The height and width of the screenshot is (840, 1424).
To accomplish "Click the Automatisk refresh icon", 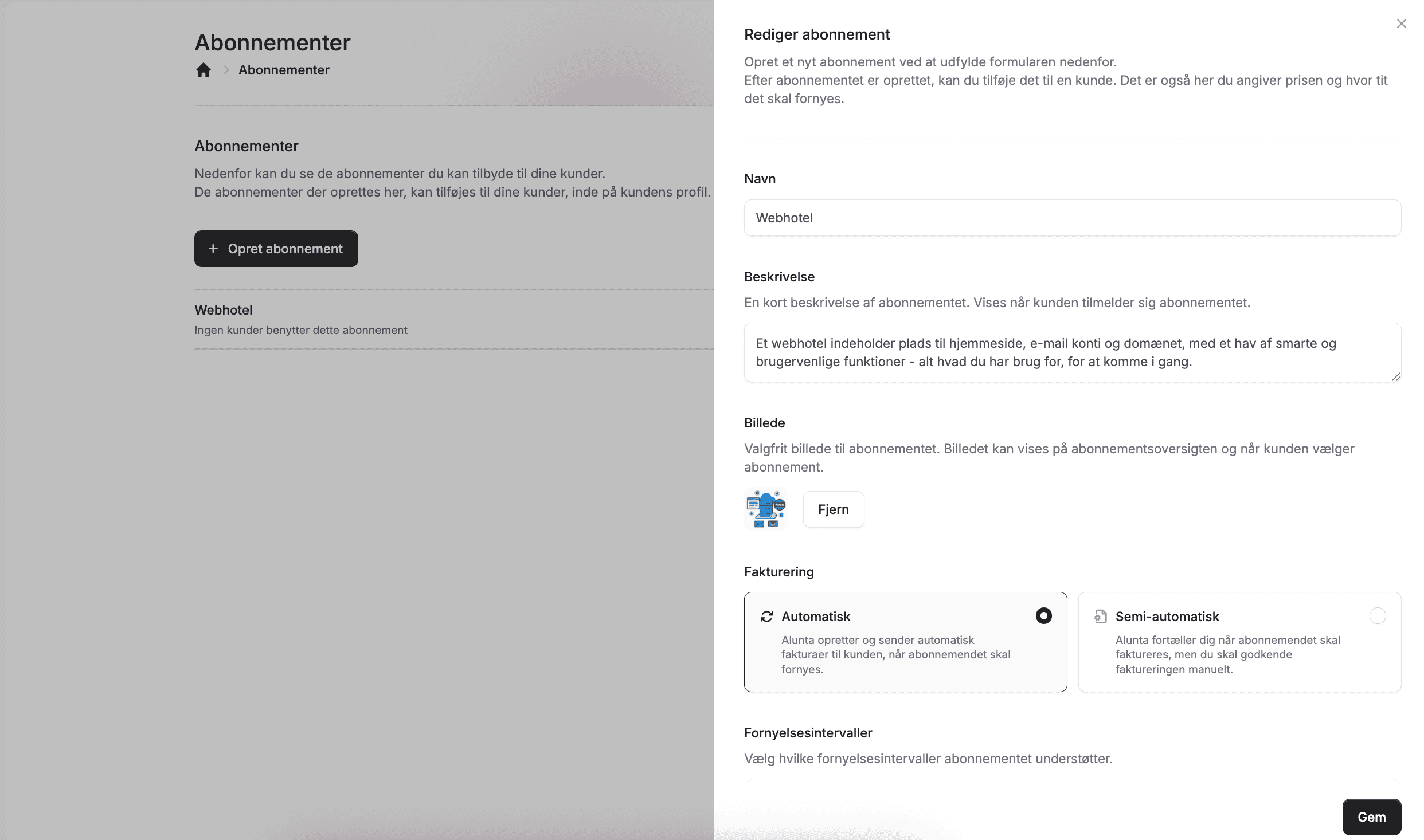I will pos(766,617).
